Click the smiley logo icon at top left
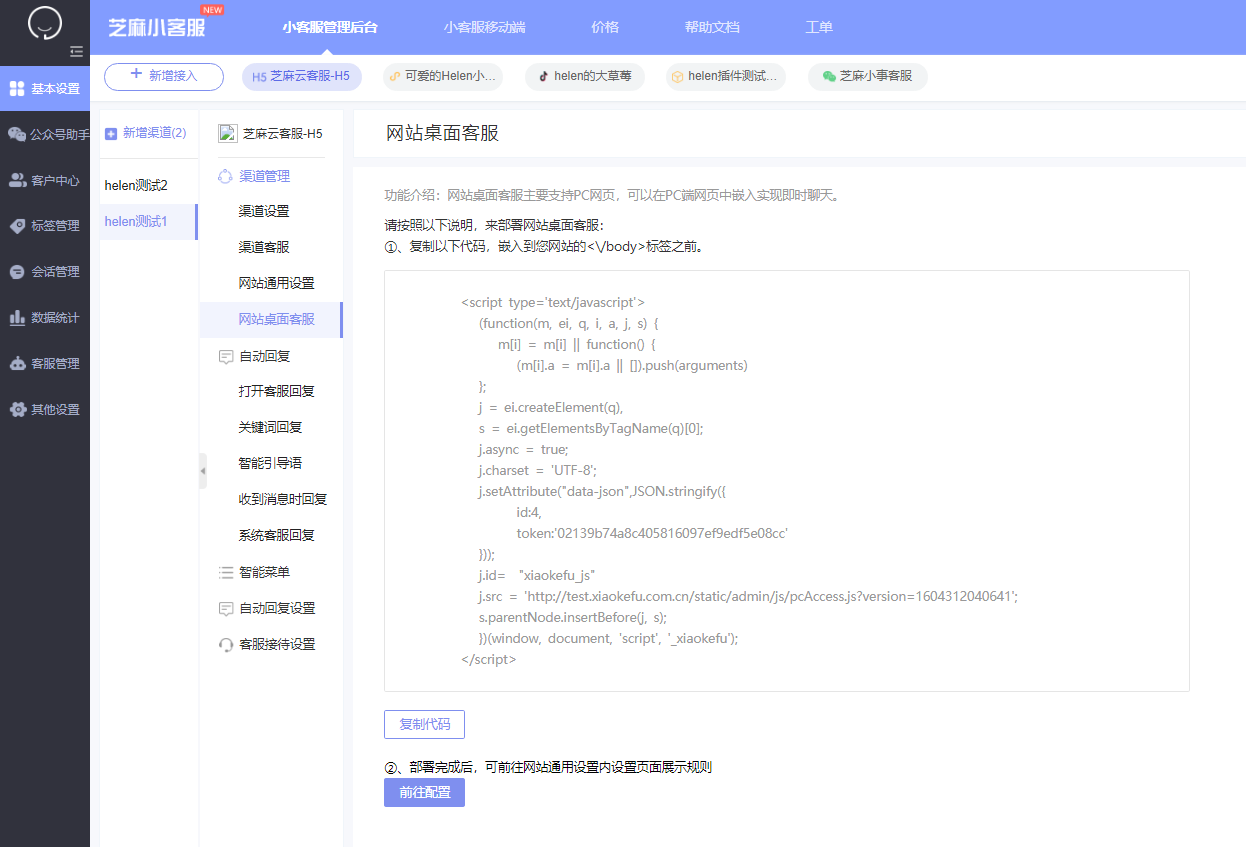This screenshot has width=1246, height=847. pyautogui.click(x=45, y=22)
